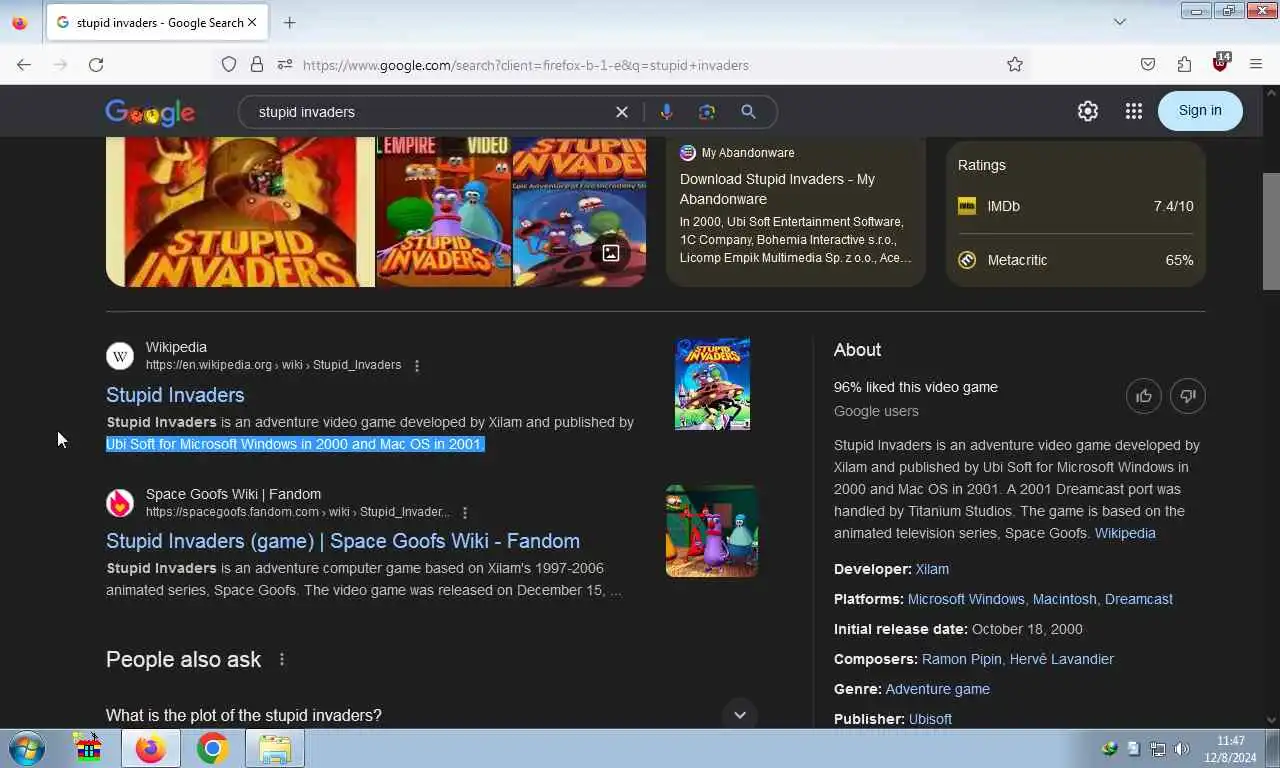
Task: Open the Google apps grid
Action: [1133, 111]
